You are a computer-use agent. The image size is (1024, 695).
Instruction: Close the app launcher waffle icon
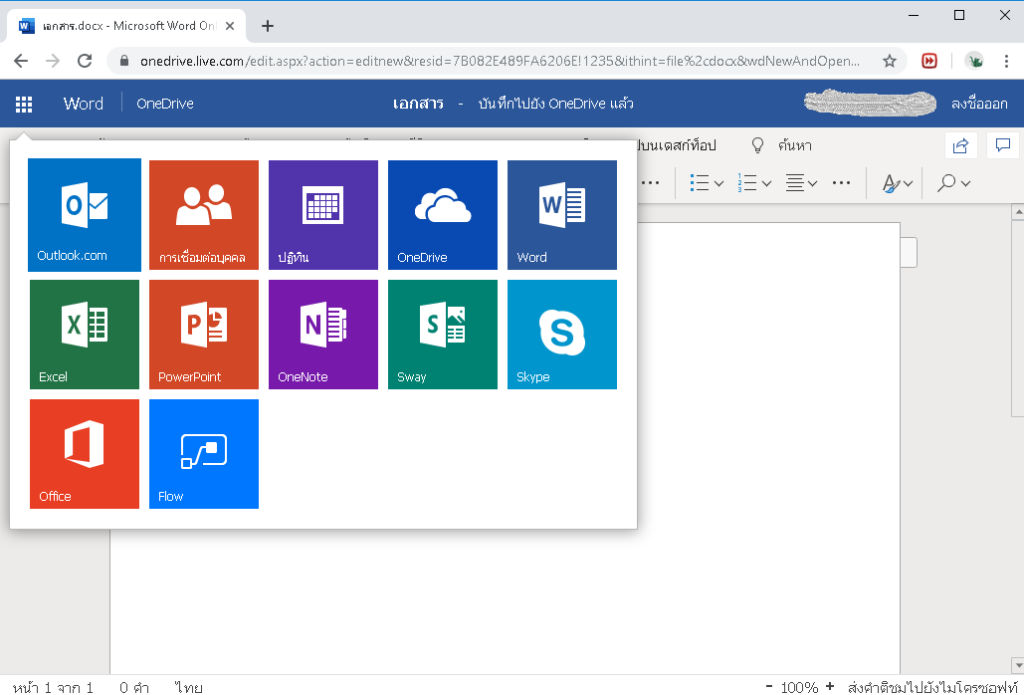click(x=24, y=104)
